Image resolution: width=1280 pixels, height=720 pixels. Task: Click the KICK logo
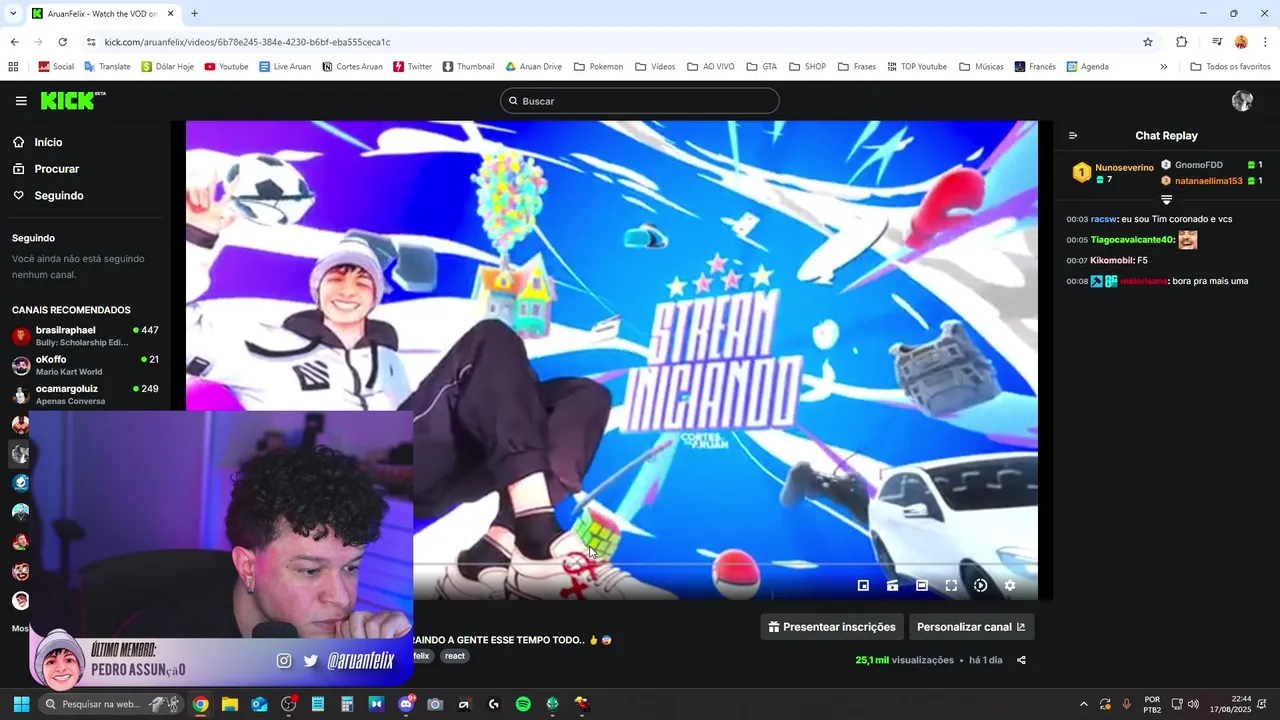(72, 100)
